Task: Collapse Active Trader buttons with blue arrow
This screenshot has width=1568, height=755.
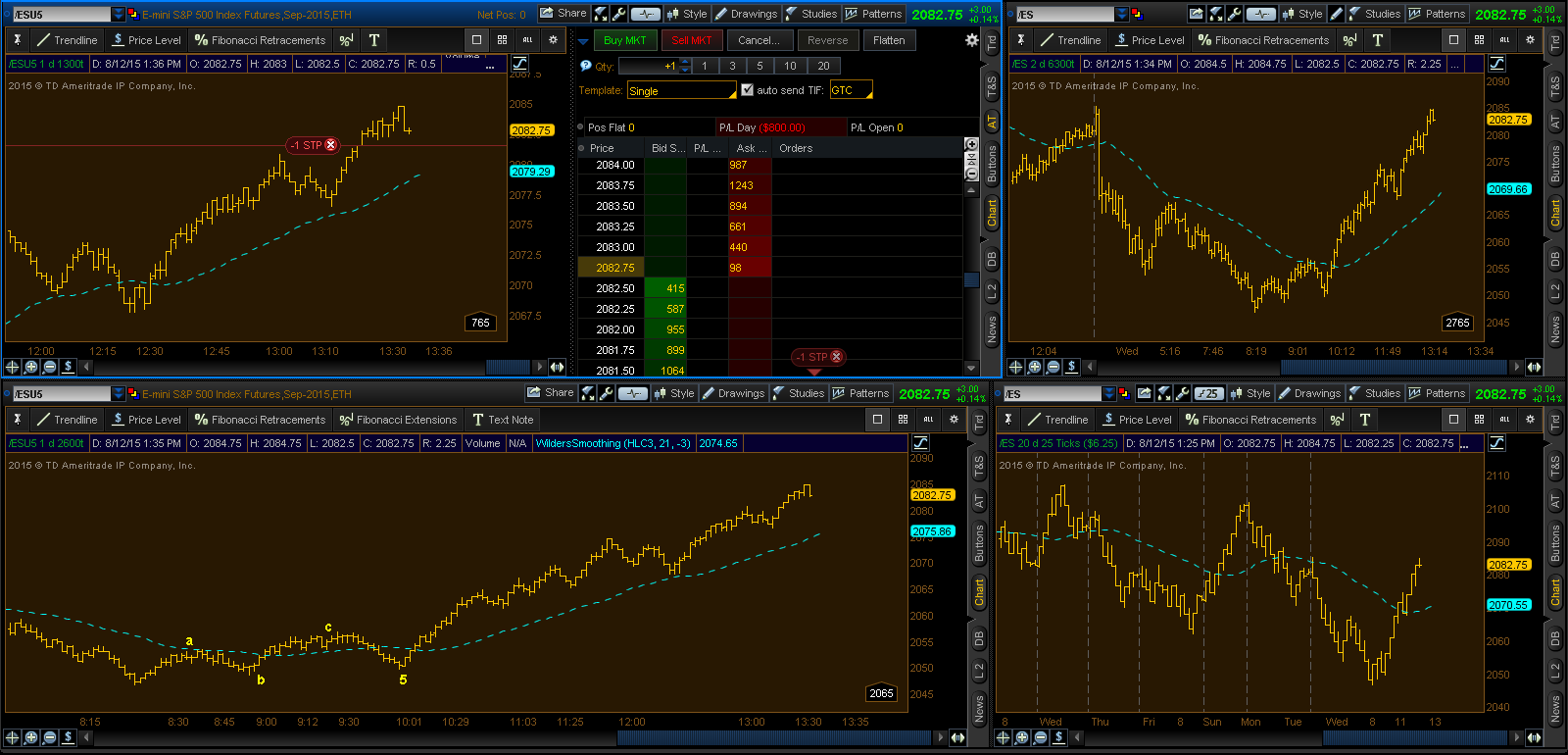Action: click(x=584, y=41)
